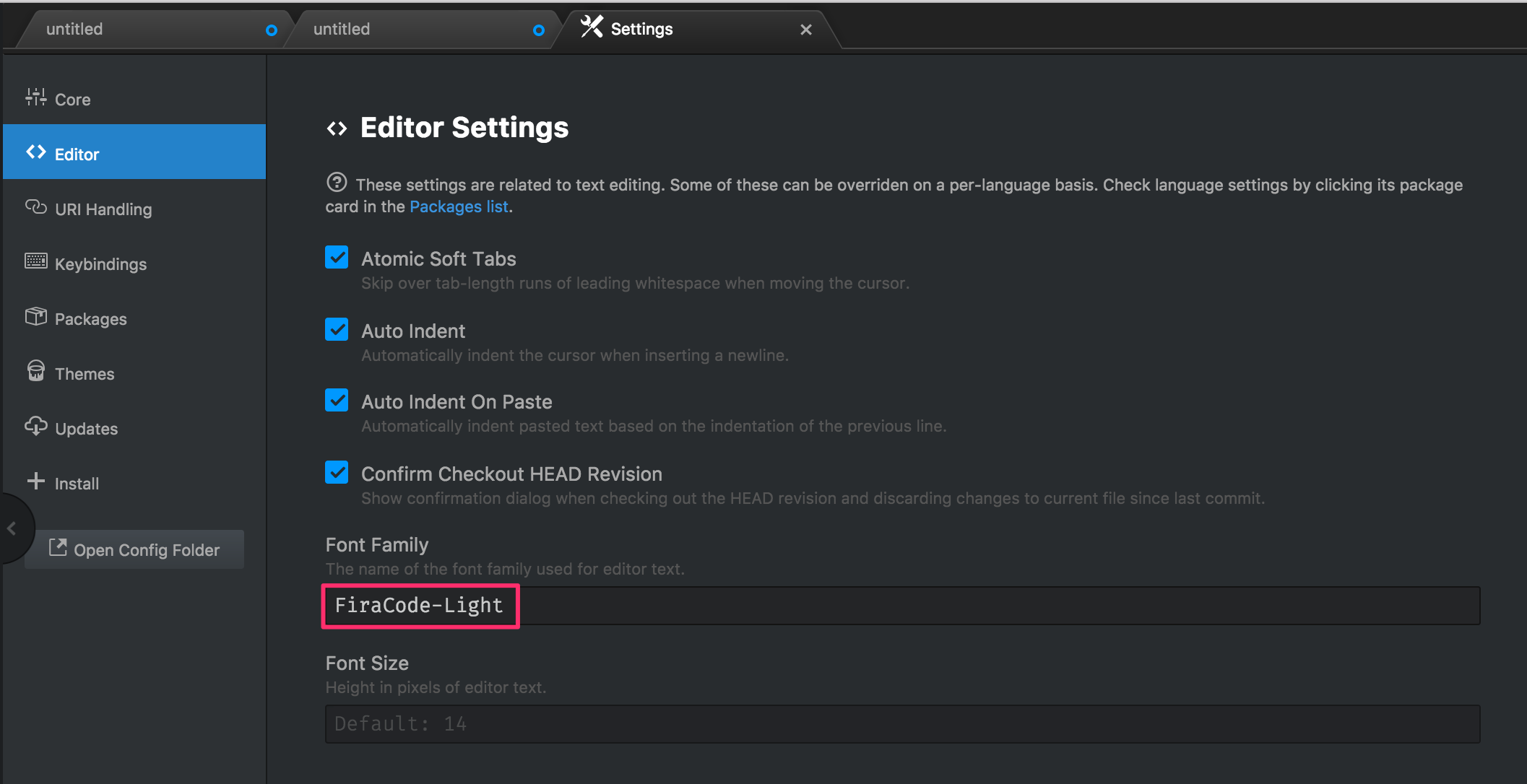Disable the Atomic Soft Tabs checkbox
This screenshot has width=1527, height=784.
pyautogui.click(x=337, y=258)
